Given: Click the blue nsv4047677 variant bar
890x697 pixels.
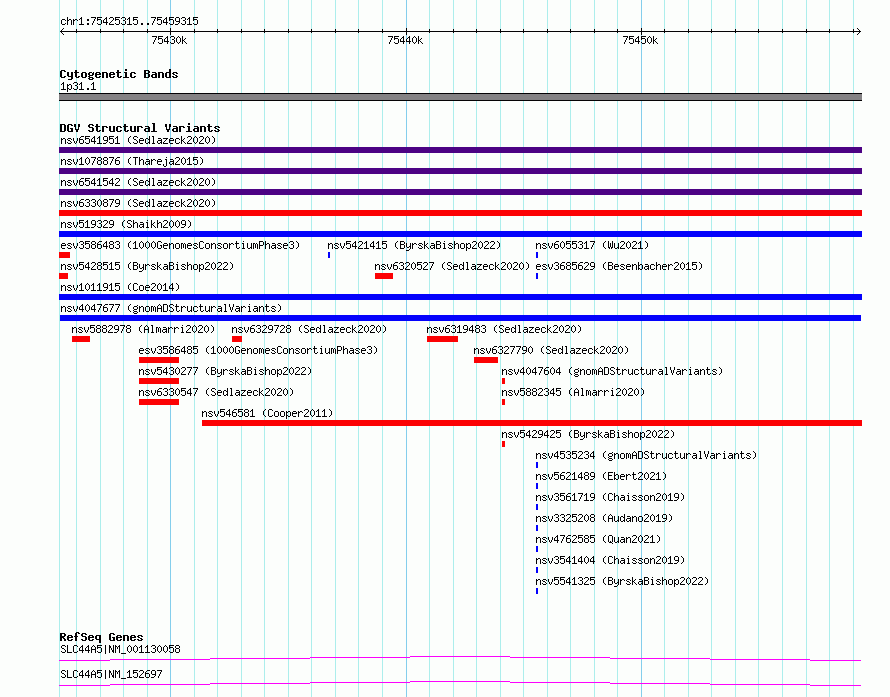Looking at the screenshot, I should tap(460, 318).
